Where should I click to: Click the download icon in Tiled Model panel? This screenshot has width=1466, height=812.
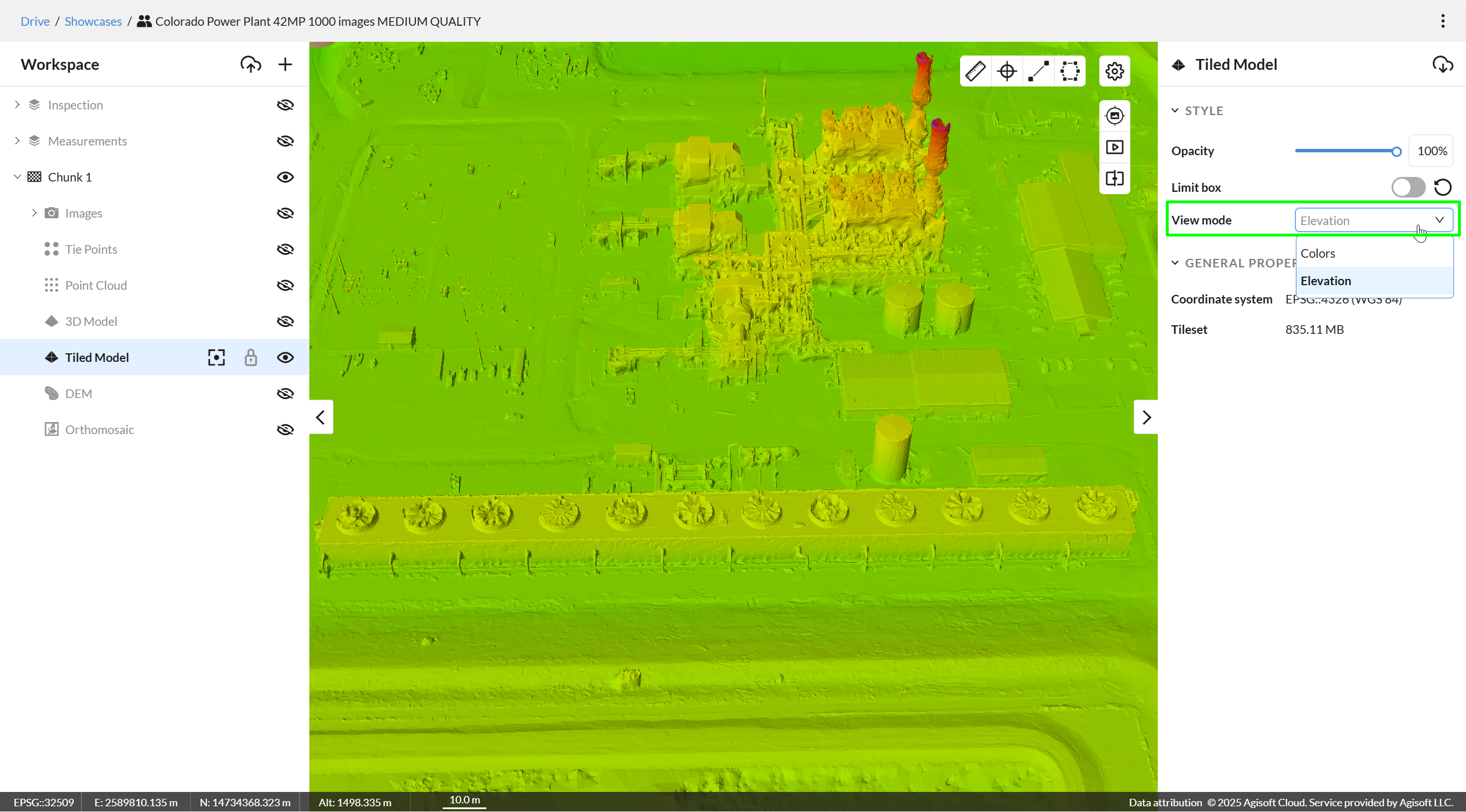coord(1442,64)
